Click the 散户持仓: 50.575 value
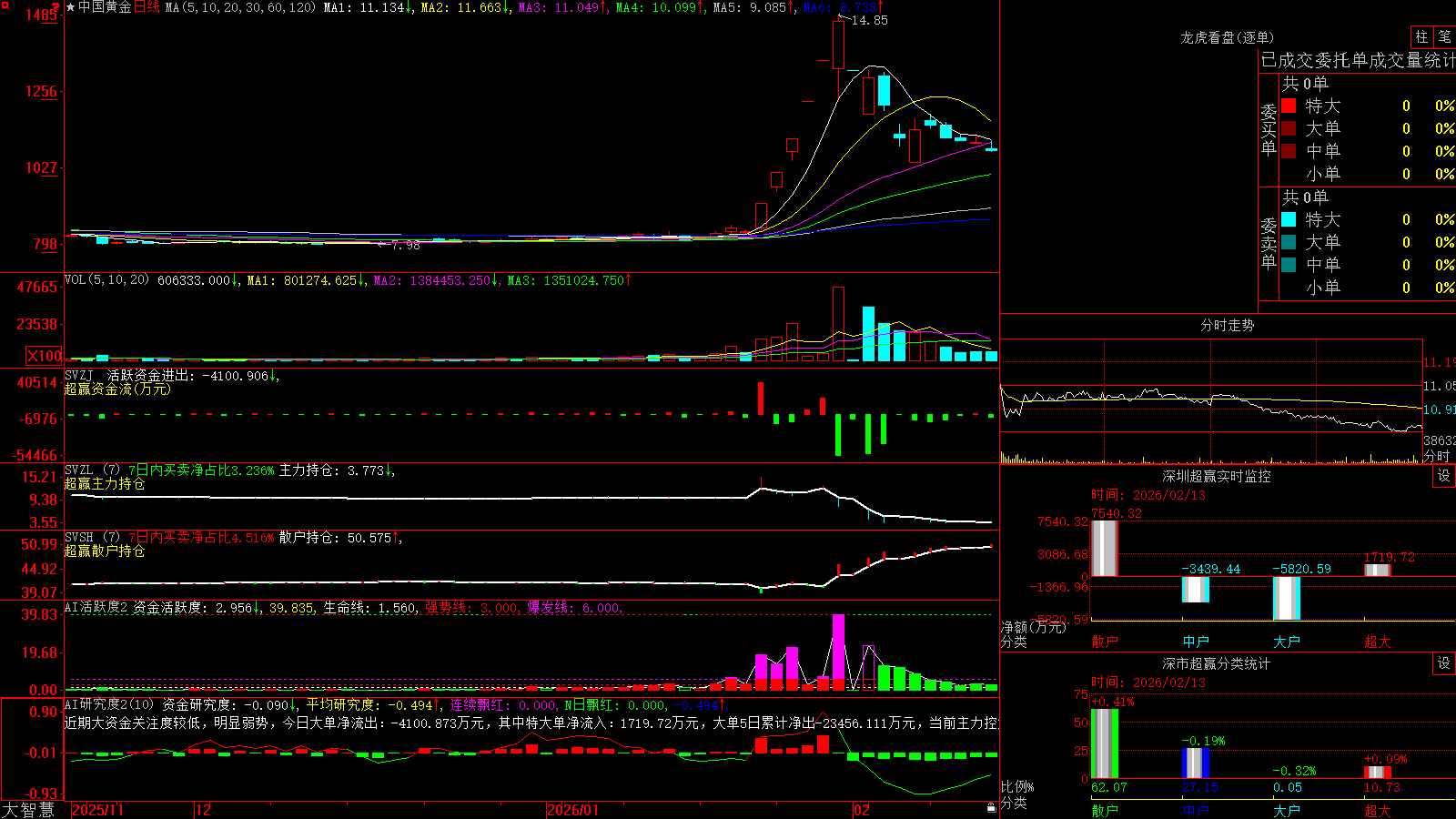 (340, 538)
